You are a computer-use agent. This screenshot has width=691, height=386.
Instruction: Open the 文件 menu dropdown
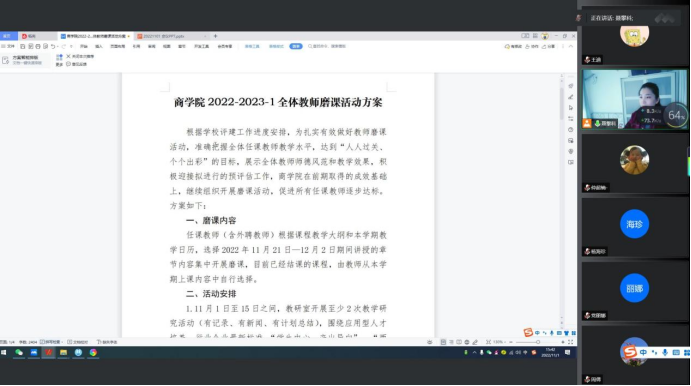(x=9, y=46)
